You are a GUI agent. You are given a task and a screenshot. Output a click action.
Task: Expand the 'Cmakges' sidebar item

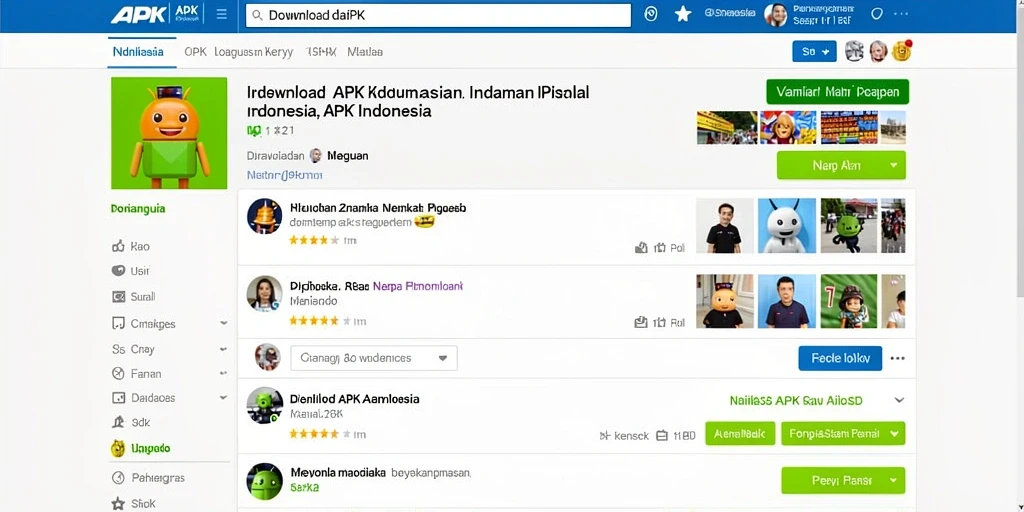coord(170,323)
